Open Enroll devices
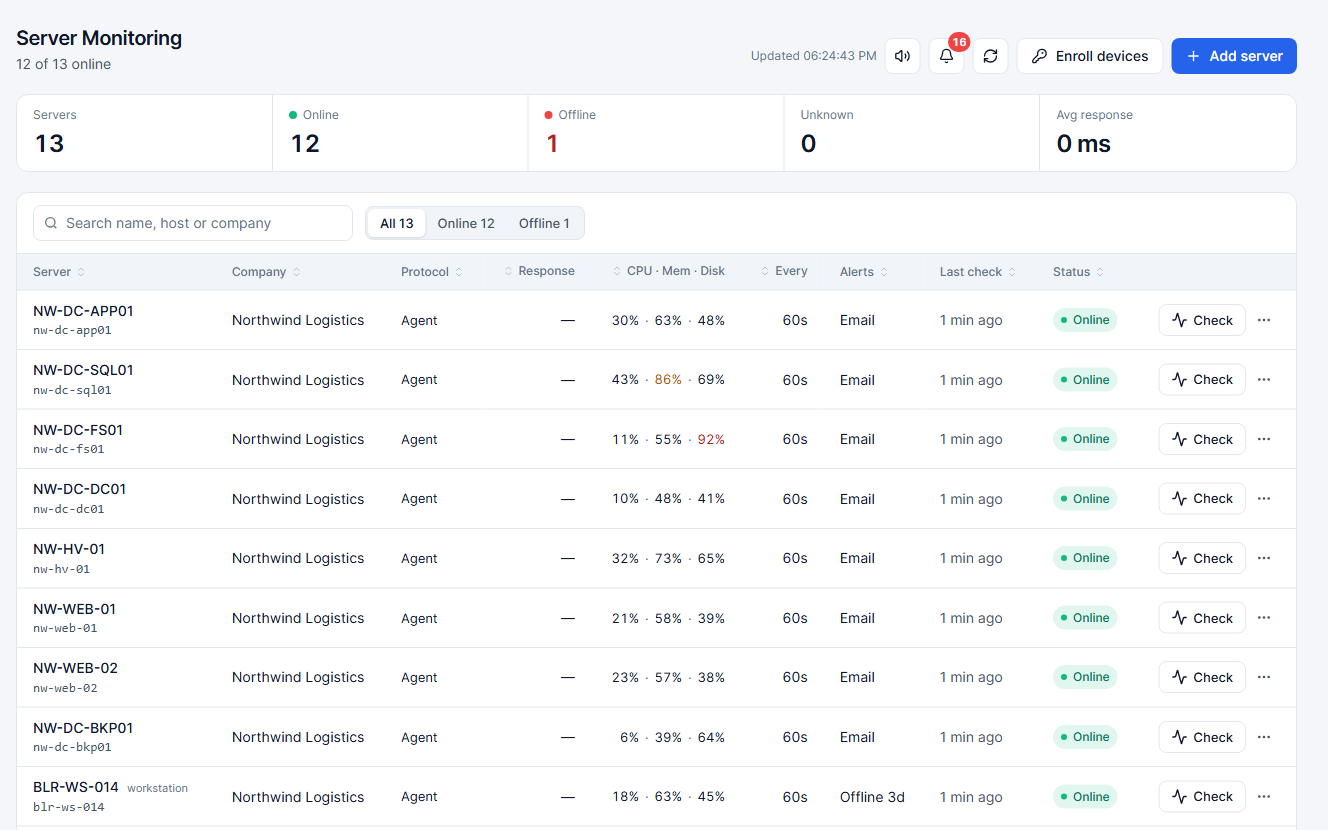 (x=1090, y=56)
